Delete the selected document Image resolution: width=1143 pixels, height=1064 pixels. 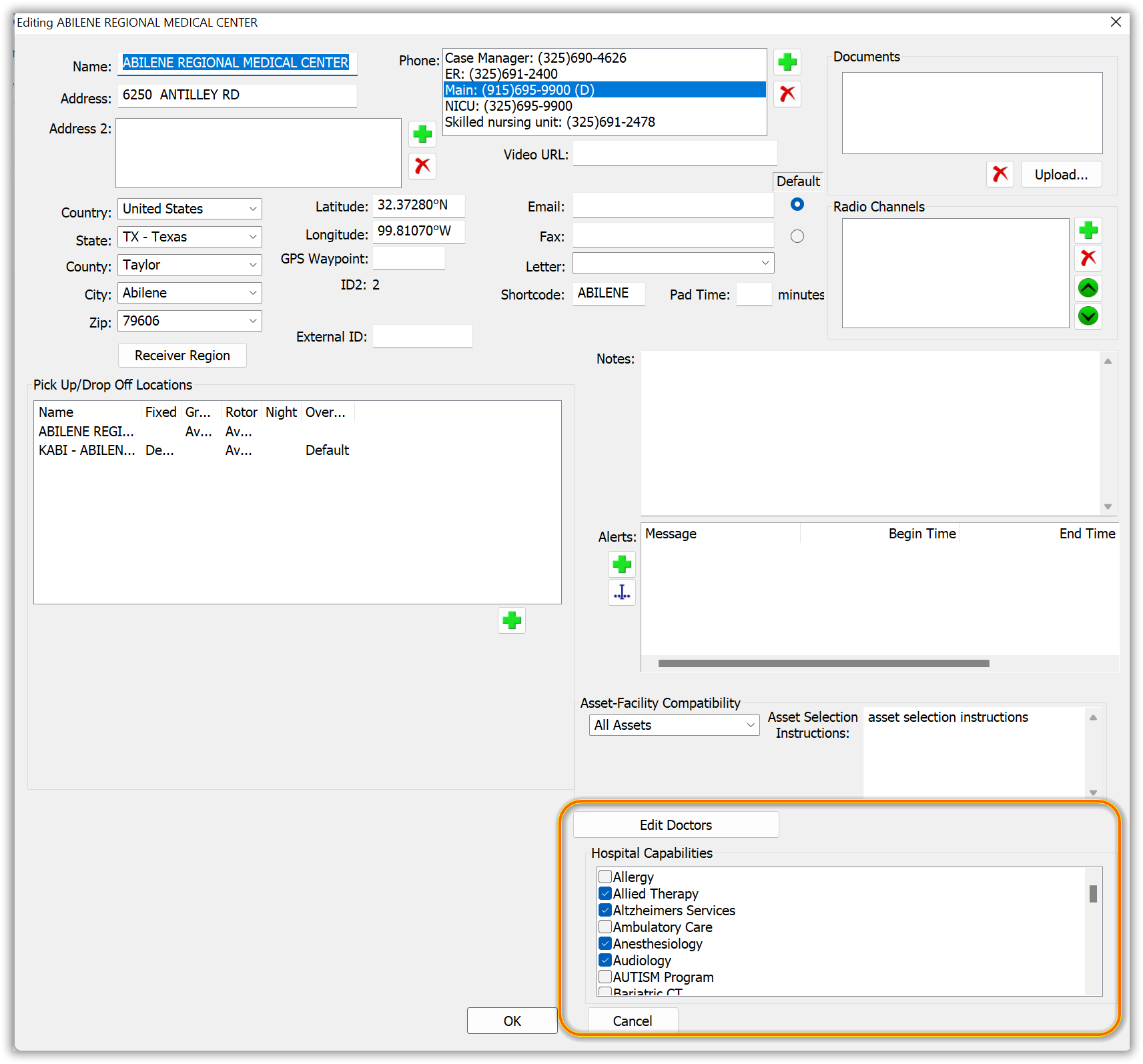[1000, 174]
